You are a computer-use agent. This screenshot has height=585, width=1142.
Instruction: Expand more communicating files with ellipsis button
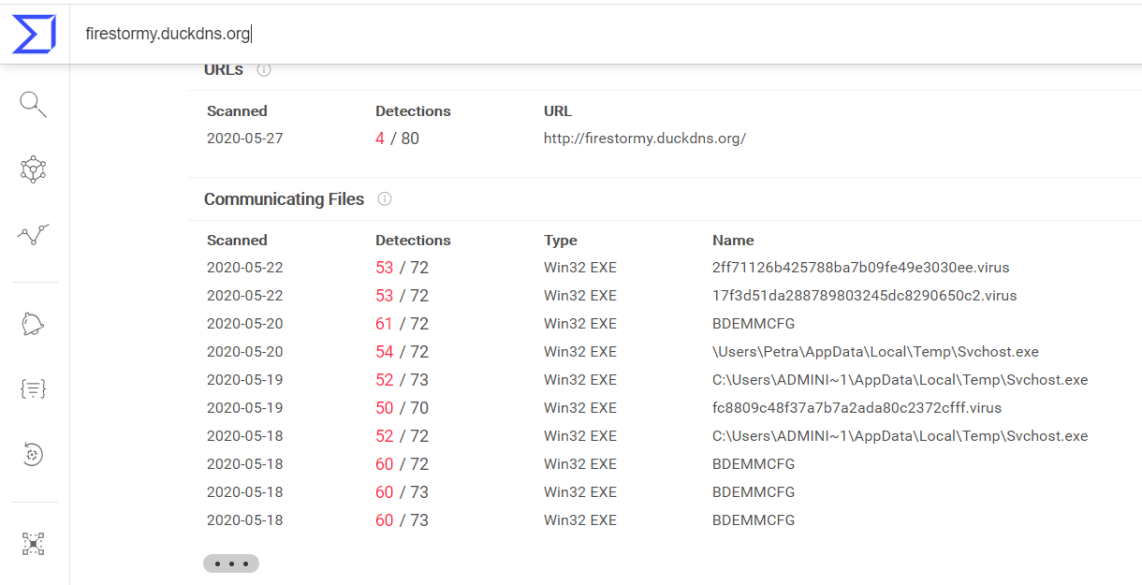[x=231, y=564]
